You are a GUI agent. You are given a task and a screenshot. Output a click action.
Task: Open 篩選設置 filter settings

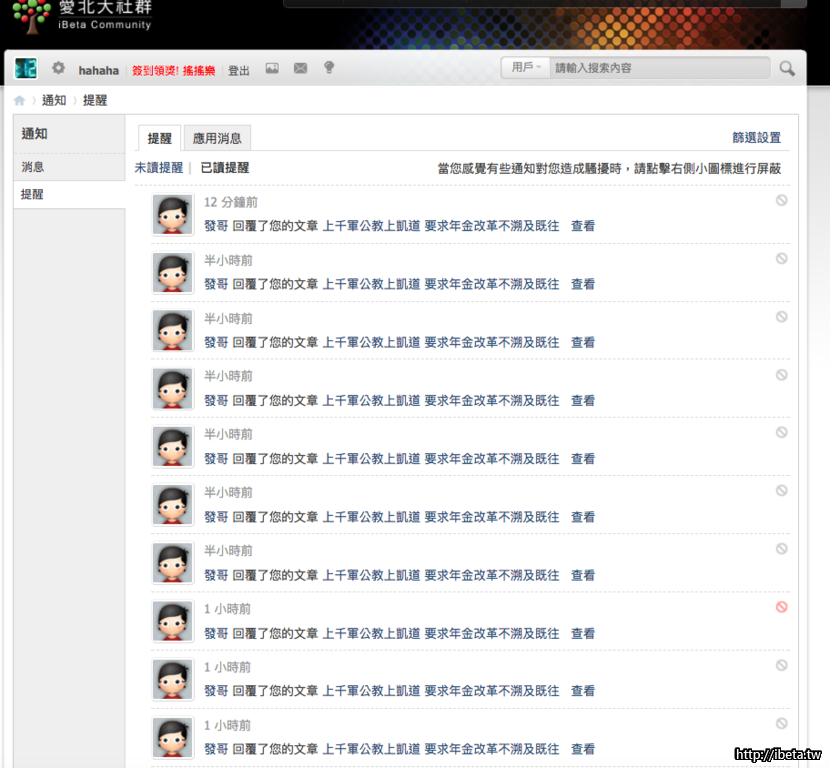point(756,138)
